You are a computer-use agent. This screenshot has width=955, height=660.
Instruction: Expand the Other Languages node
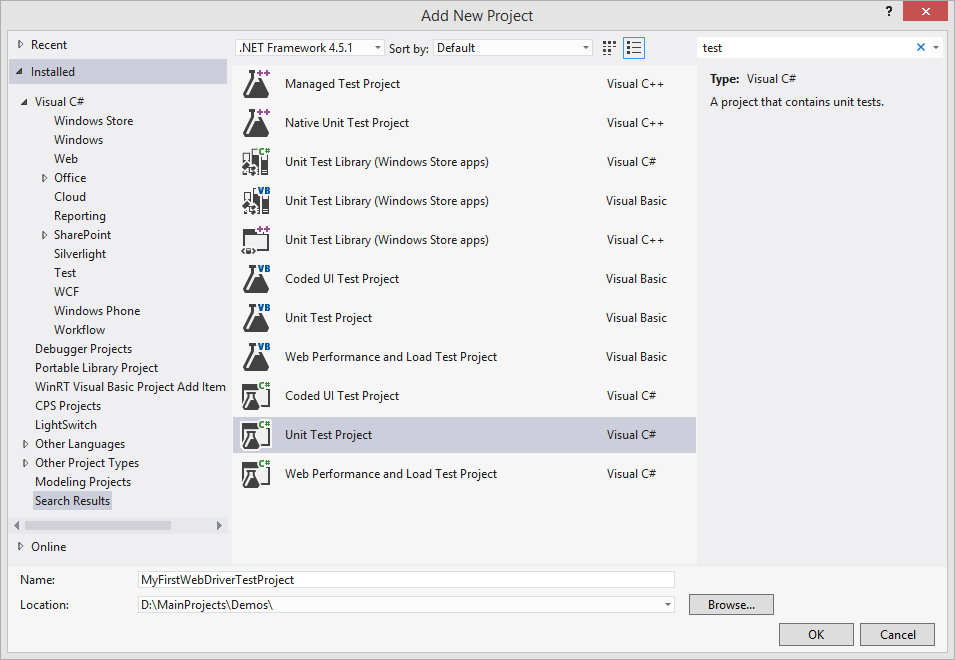pos(26,444)
